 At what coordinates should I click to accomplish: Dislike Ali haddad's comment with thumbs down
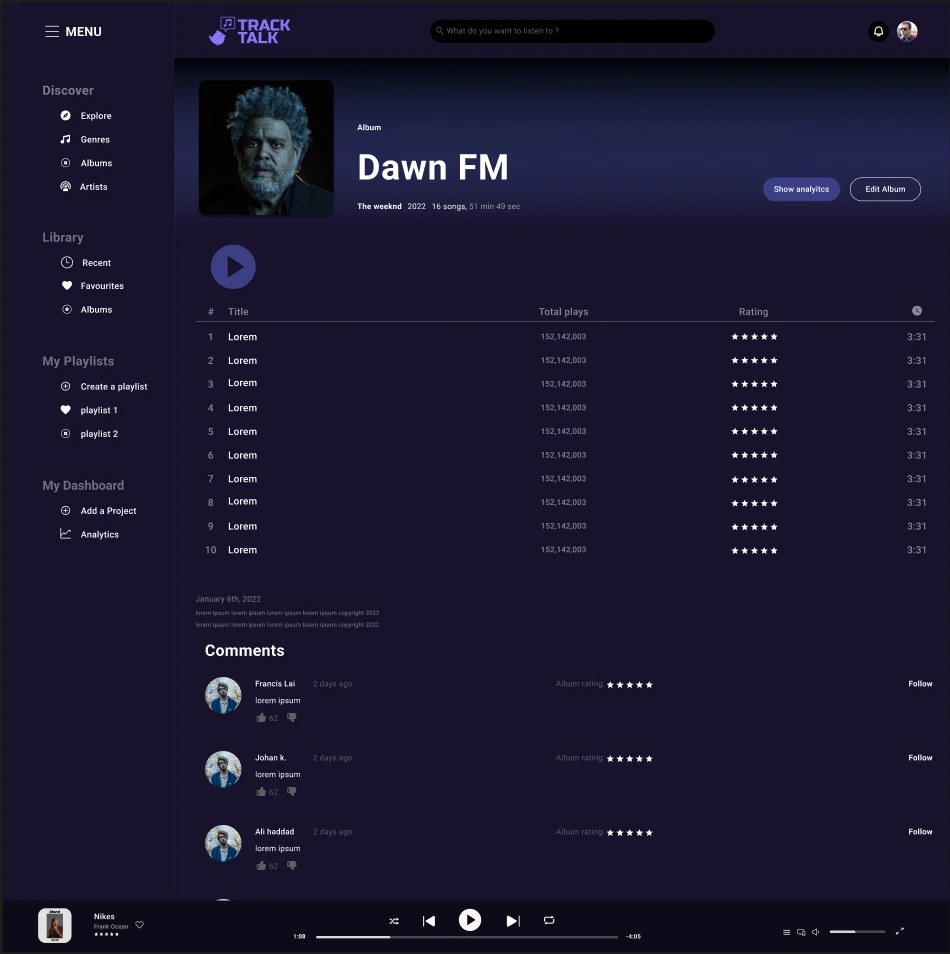coord(292,866)
